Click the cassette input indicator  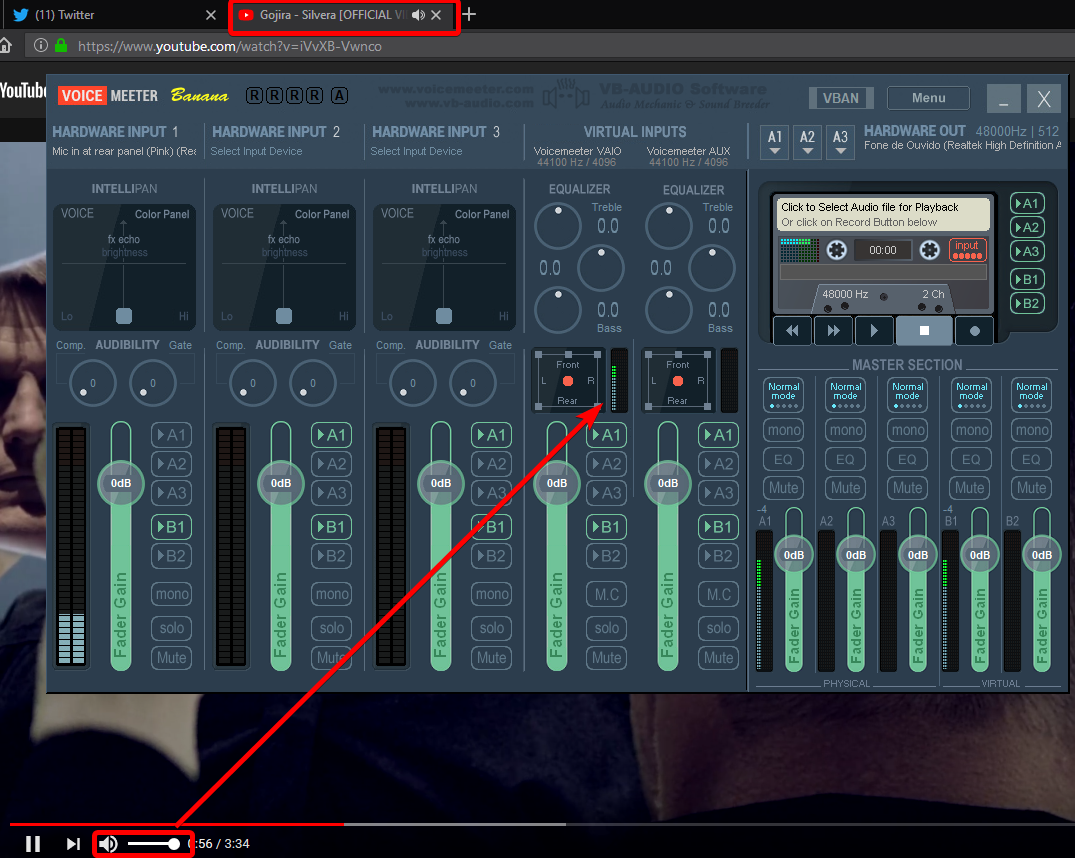967,250
